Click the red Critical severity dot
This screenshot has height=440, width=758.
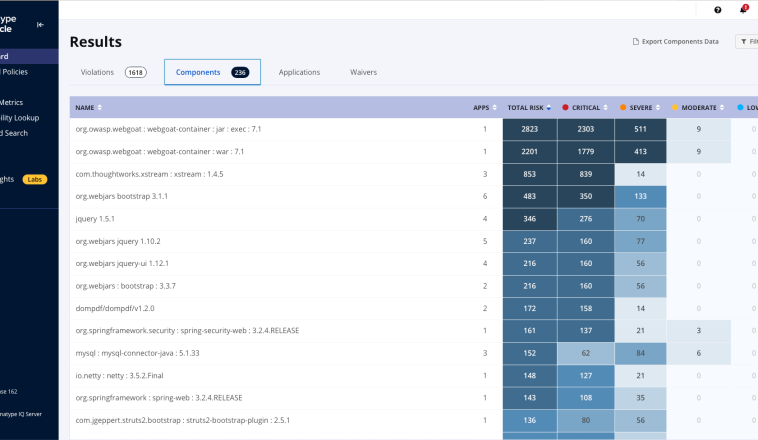point(566,107)
